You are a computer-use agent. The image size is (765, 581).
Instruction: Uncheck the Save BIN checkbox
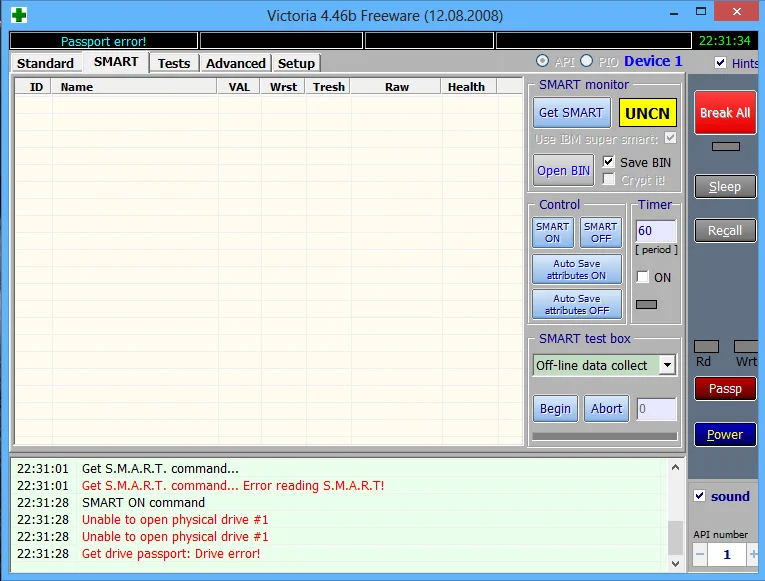608,161
